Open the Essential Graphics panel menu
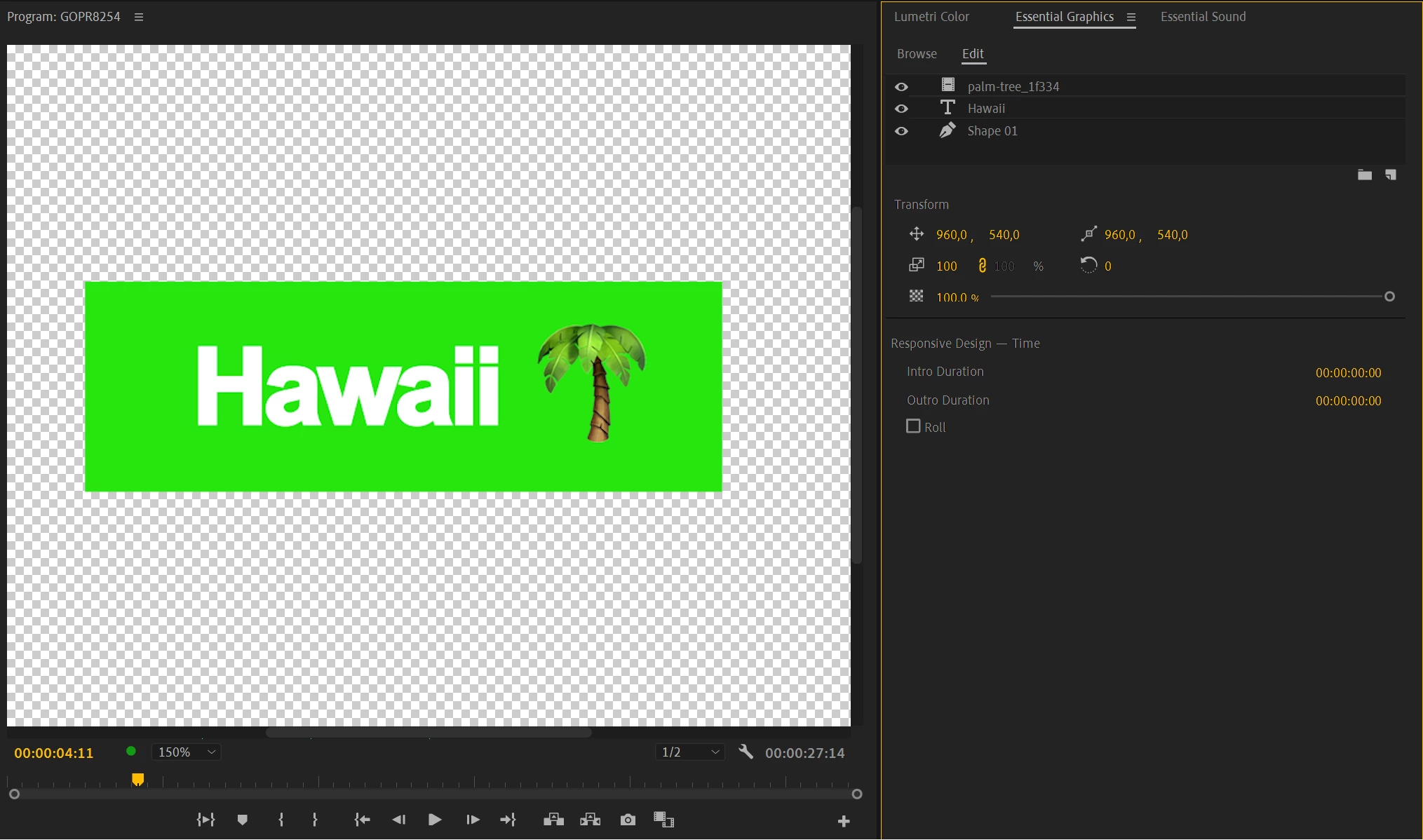Viewport: 1423px width, 840px height. tap(1131, 17)
